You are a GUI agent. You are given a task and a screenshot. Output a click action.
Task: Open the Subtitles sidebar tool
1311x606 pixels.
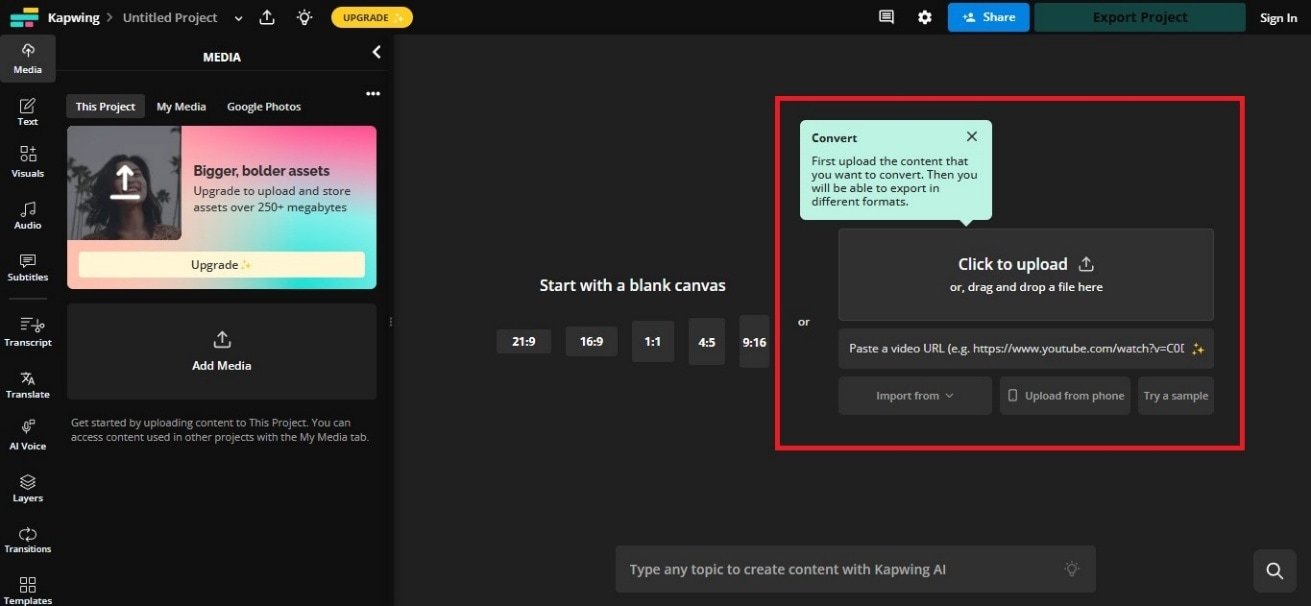pos(28,267)
